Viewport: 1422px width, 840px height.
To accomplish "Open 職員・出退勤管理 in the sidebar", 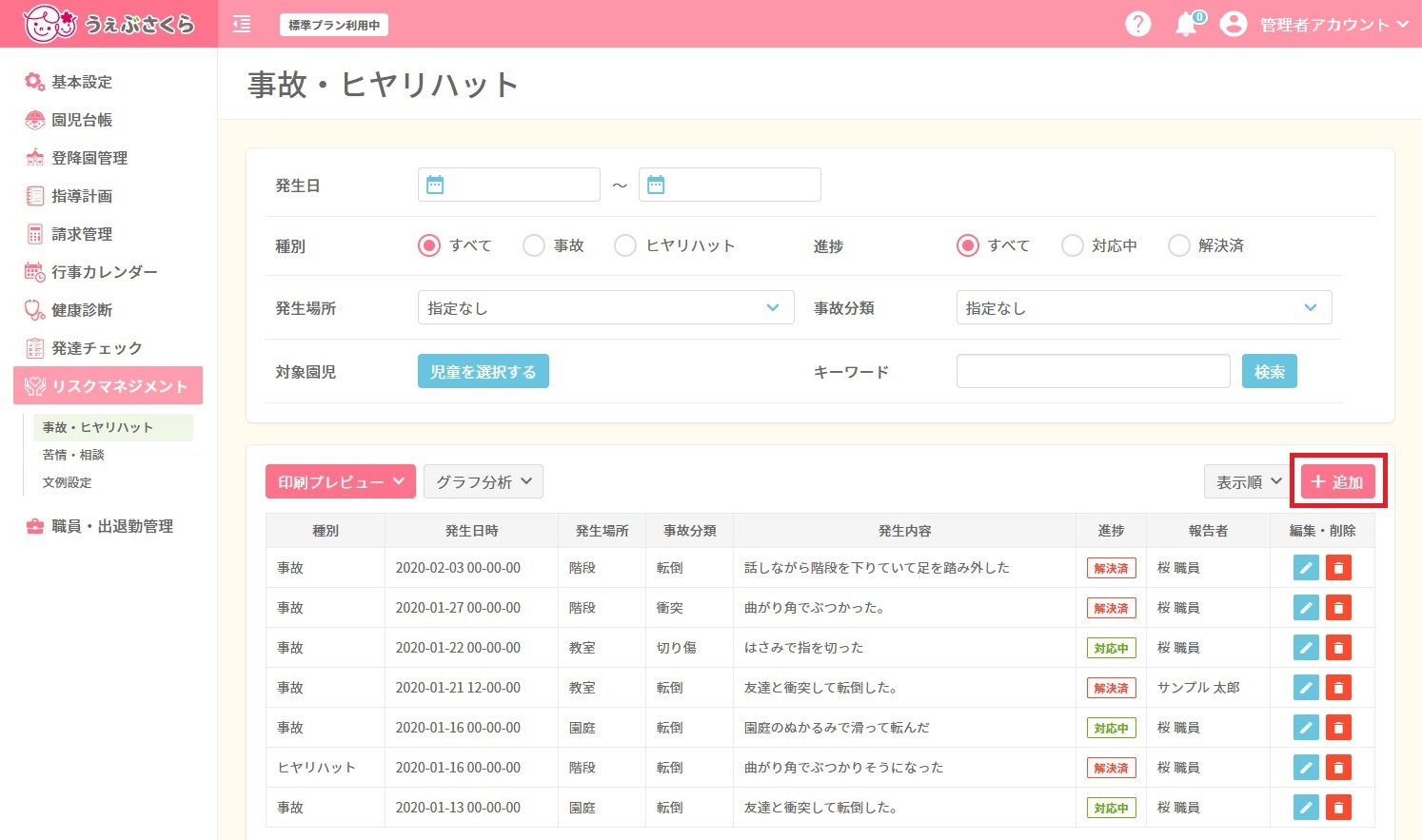I will click(x=111, y=526).
